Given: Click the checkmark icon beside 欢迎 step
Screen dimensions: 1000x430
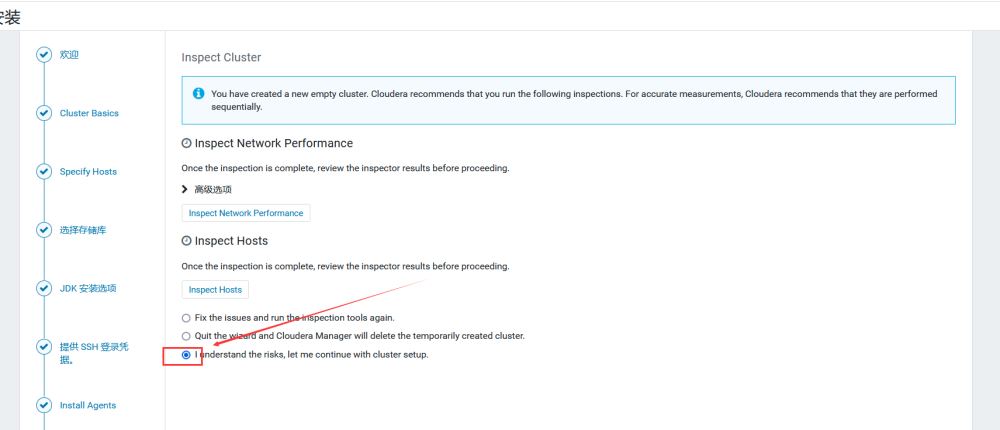Looking at the screenshot, I should coord(43,55).
